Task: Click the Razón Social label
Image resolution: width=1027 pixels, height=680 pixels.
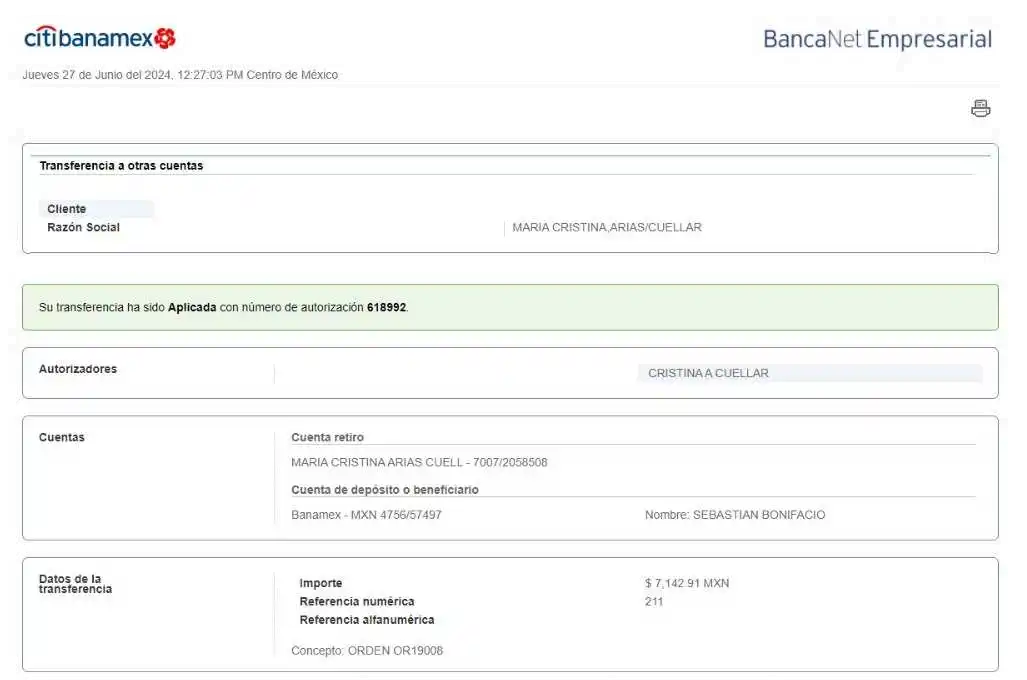Action: tap(83, 227)
